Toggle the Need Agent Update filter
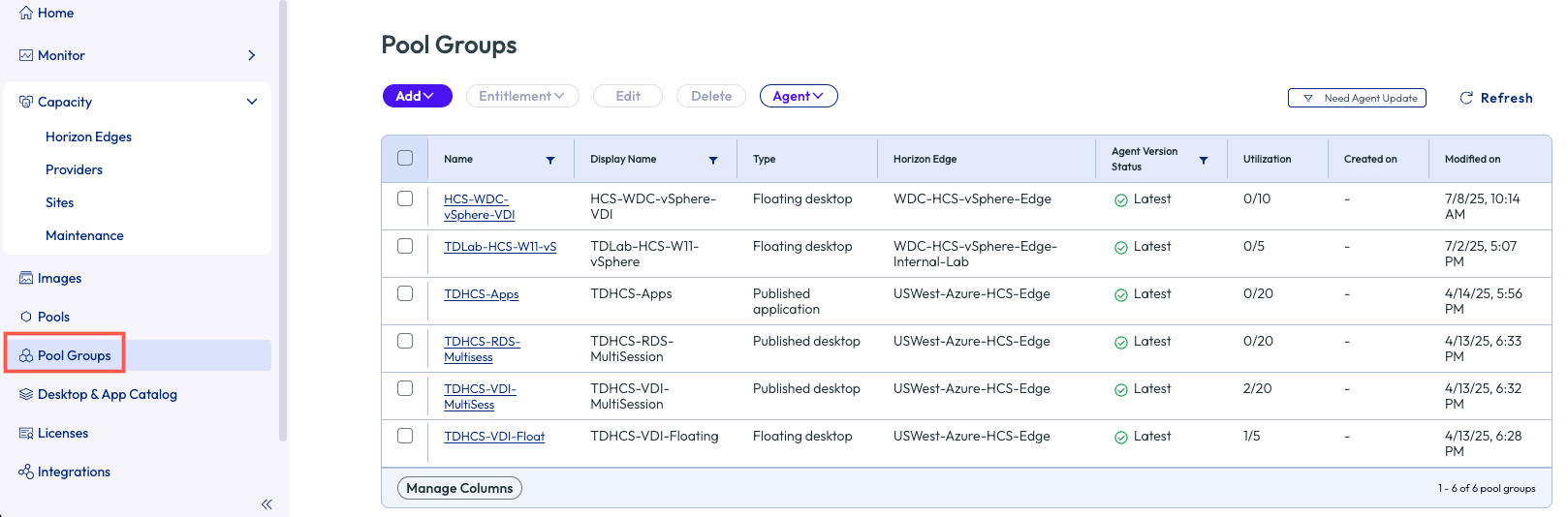Image resolution: width=1568 pixels, height=517 pixels. (1357, 98)
